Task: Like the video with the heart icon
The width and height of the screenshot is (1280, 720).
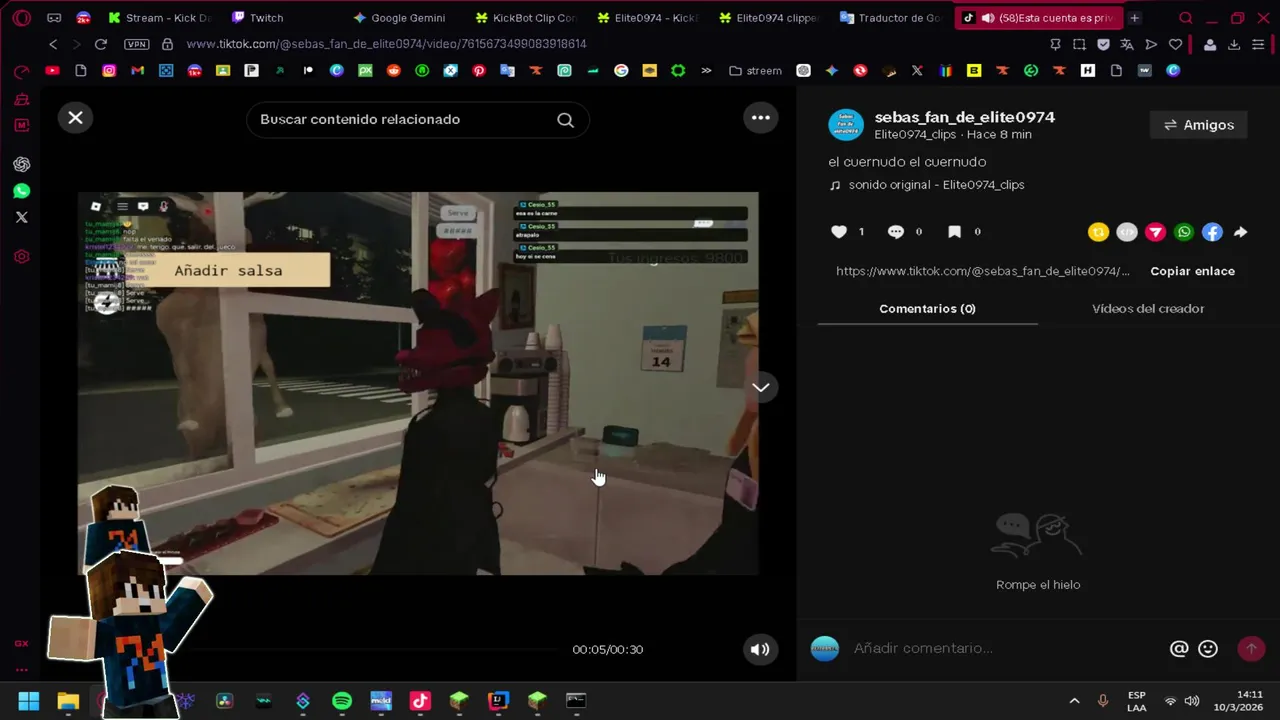Action: click(839, 232)
